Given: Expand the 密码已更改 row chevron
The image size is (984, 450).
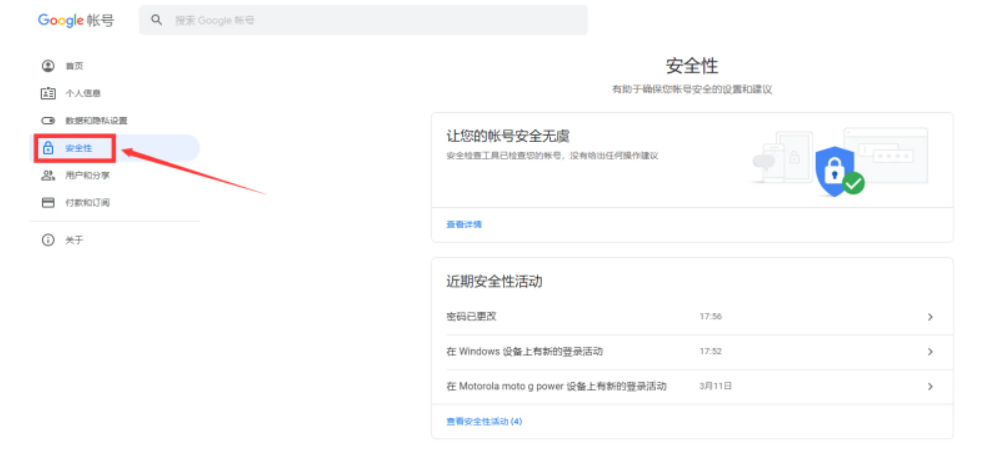Looking at the screenshot, I should tap(930, 317).
